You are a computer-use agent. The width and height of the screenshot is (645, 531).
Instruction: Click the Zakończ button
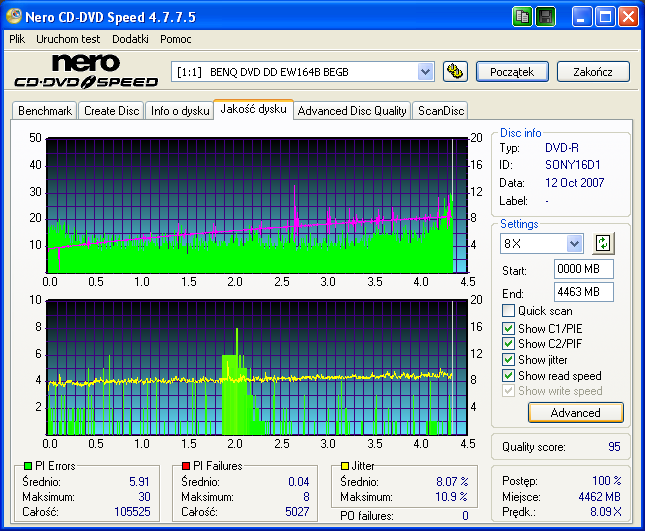click(593, 72)
